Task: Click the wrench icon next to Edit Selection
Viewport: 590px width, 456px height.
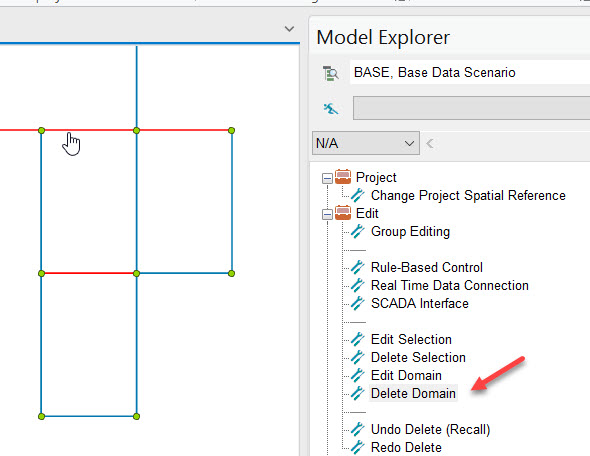Action: coord(357,339)
